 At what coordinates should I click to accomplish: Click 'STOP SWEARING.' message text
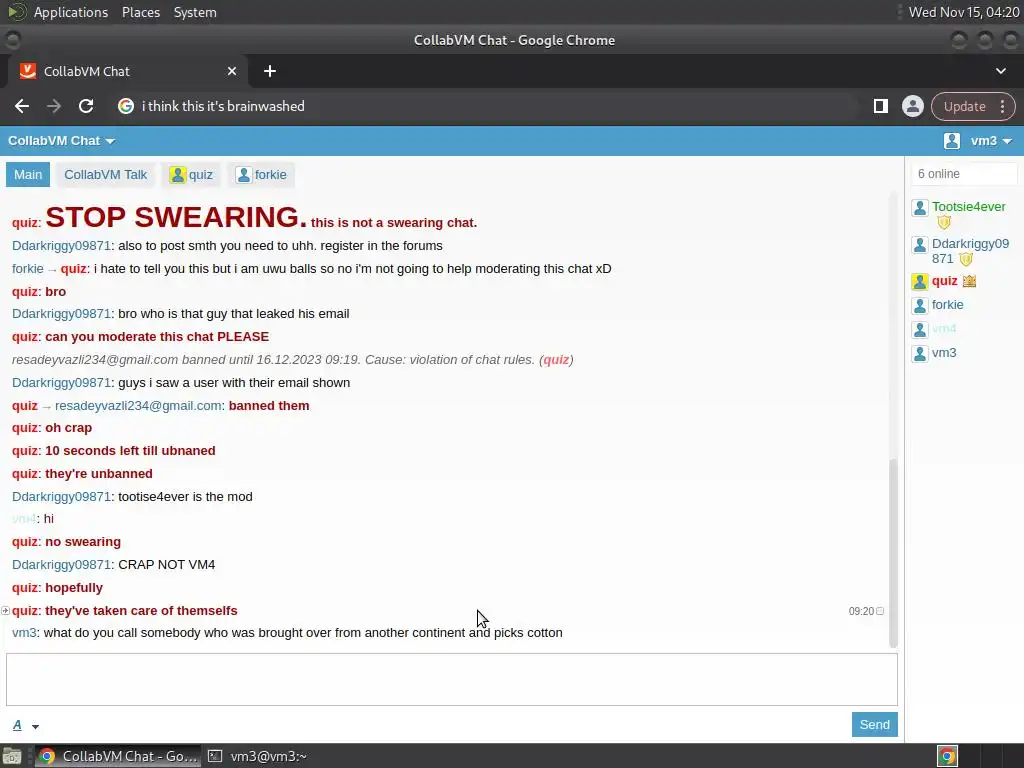(176, 217)
